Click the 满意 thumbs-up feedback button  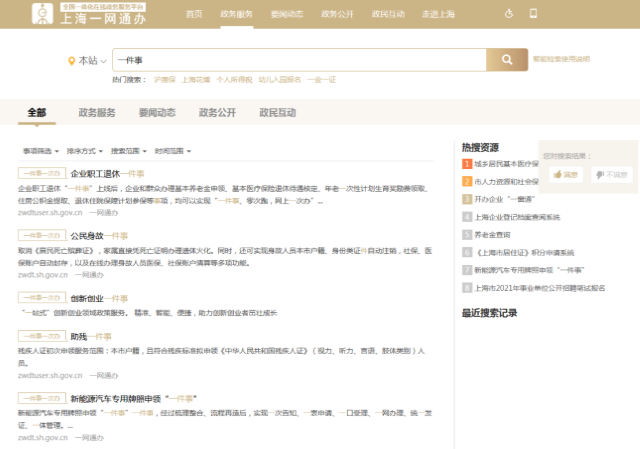pos(566,174)
